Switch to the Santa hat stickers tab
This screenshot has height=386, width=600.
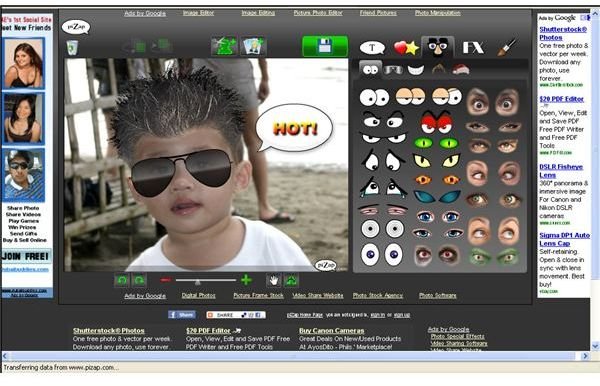tap(460, 70)
